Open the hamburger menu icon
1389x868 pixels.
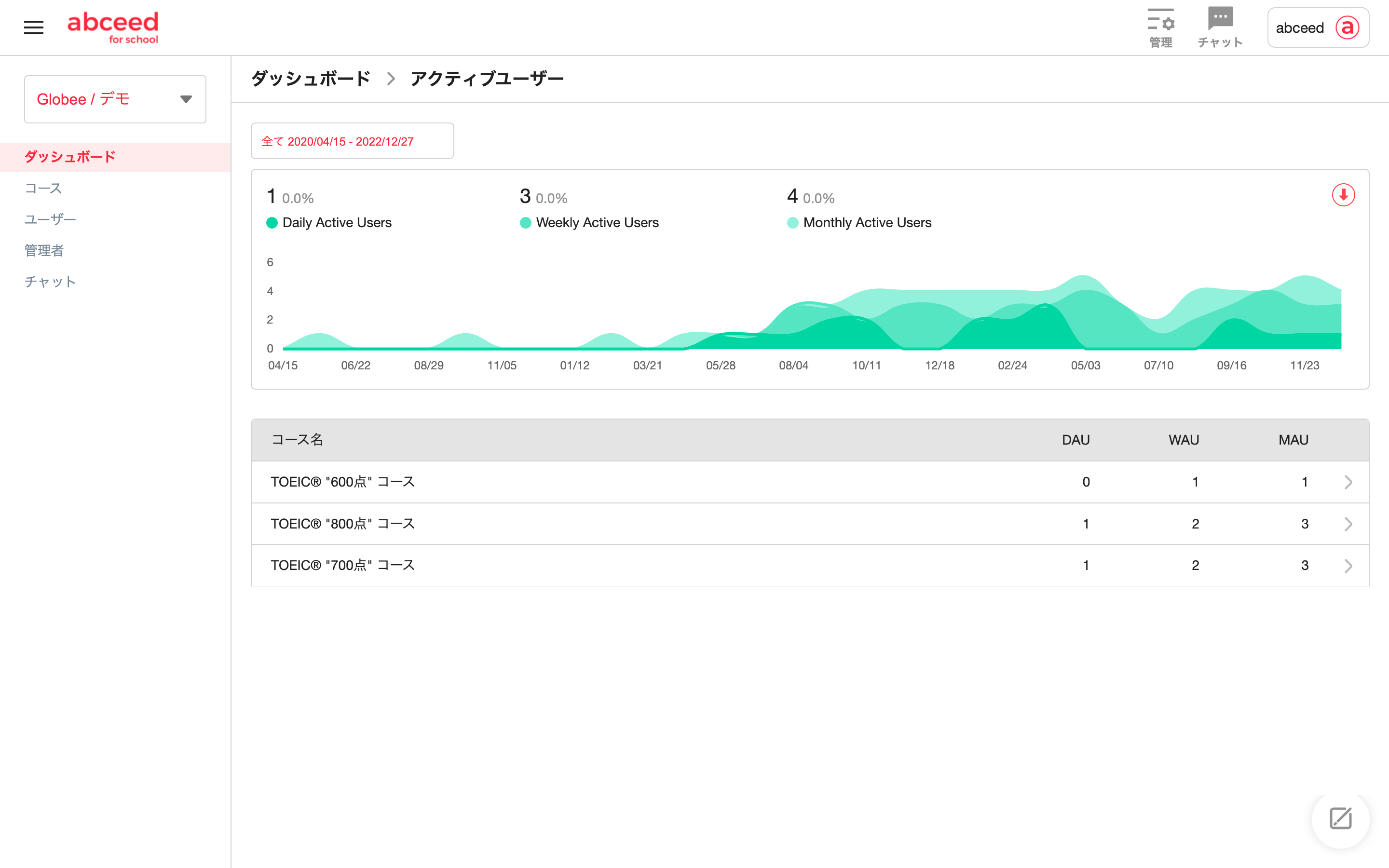coord(33,27)
